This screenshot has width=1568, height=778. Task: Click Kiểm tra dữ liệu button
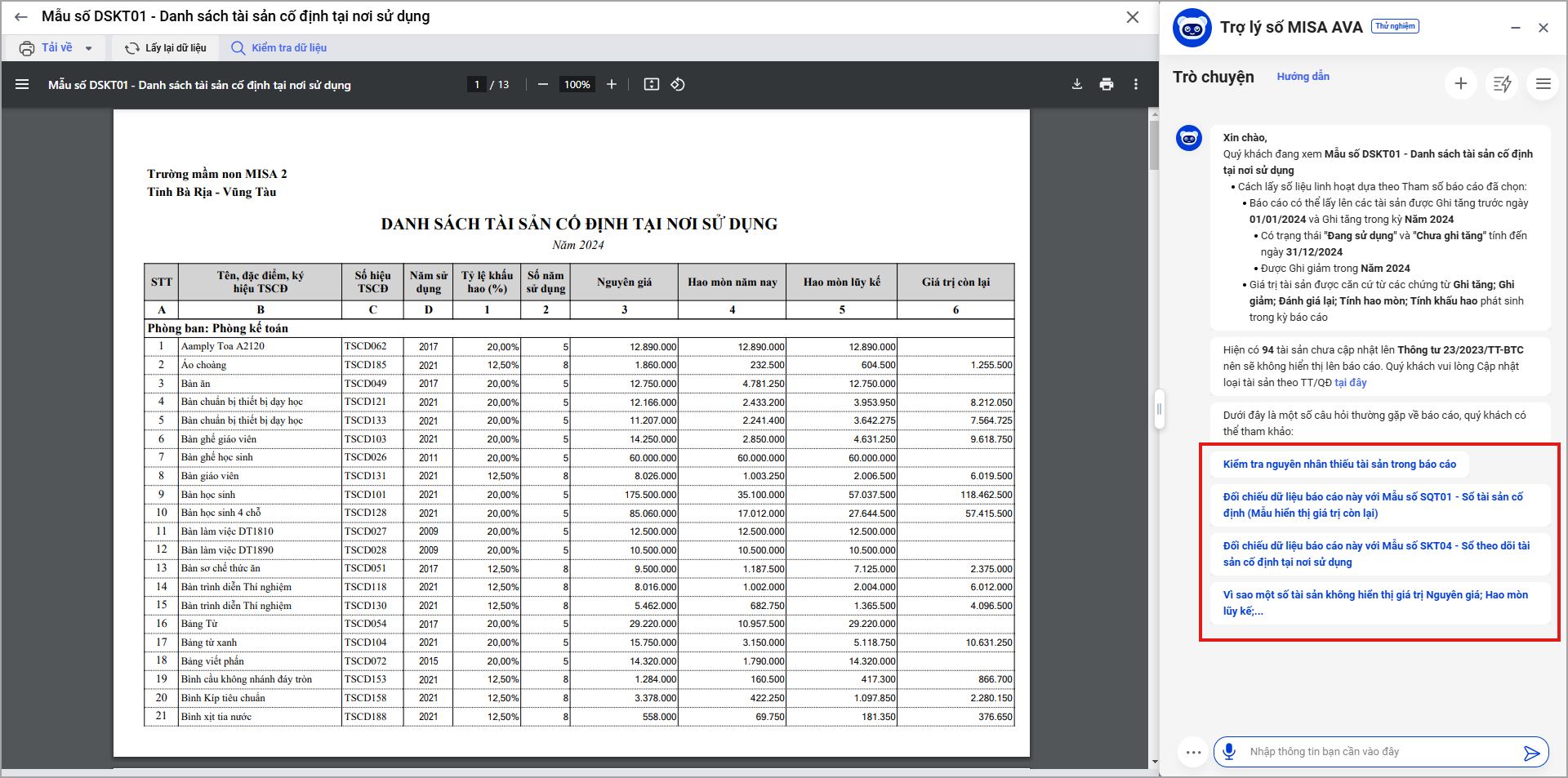click(278, 48)
